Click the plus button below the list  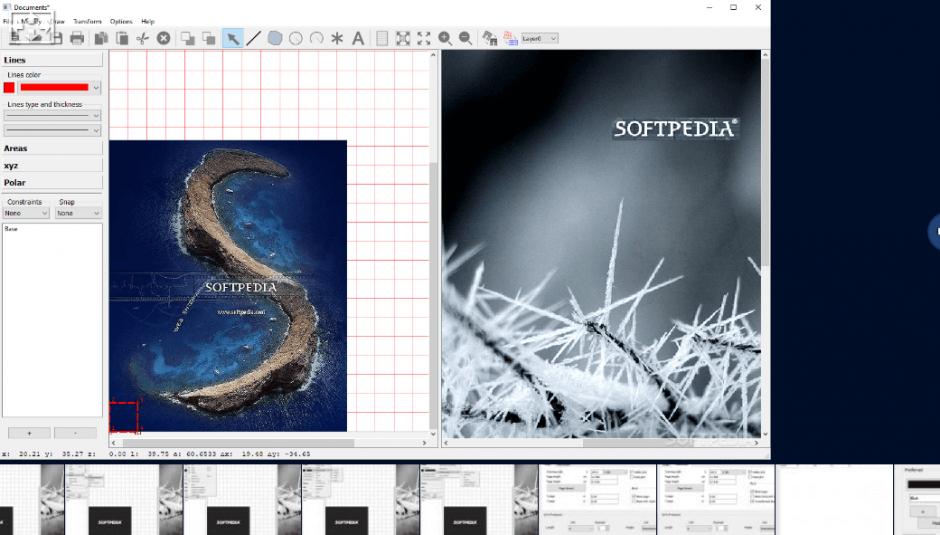[x=29, y=433]
